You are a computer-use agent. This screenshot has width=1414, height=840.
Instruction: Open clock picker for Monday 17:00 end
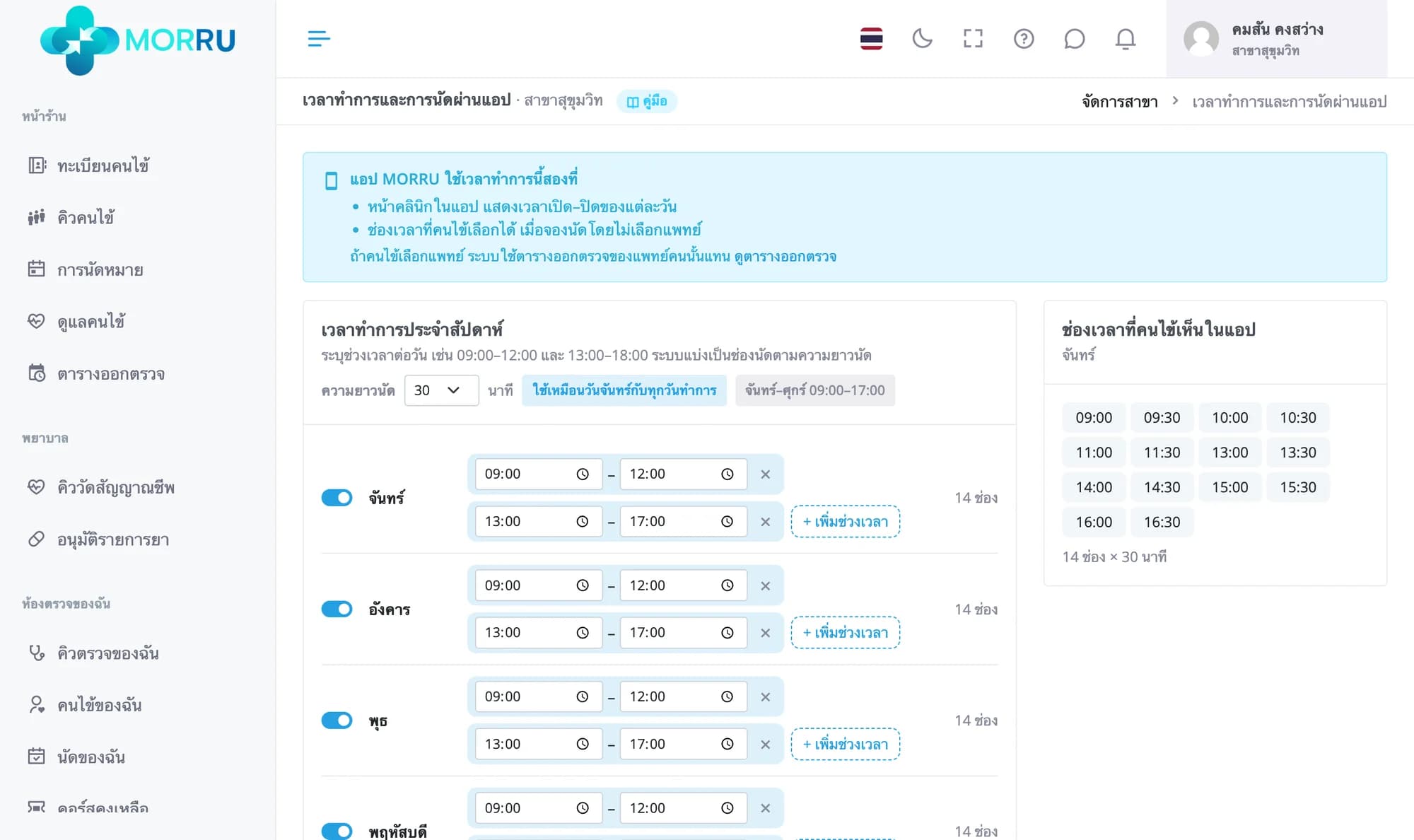click(x=727, y=521)
